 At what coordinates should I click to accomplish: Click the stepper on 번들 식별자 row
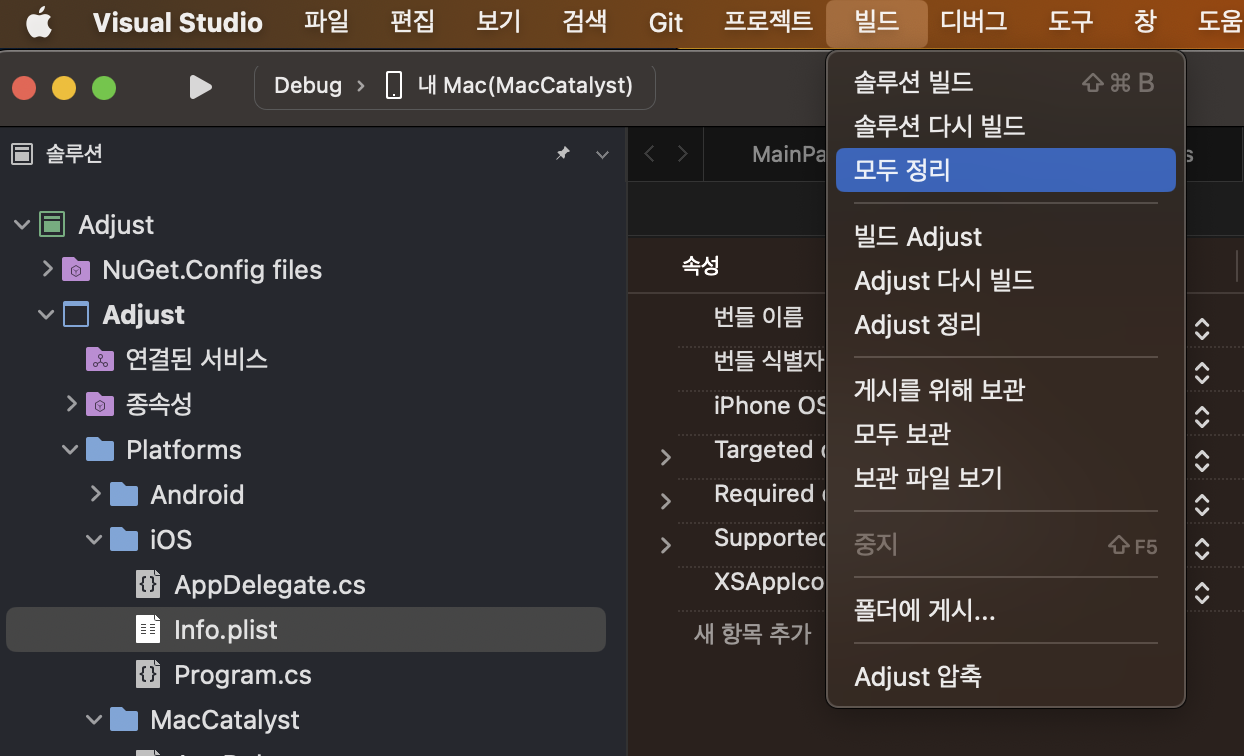click(1202, 373)
